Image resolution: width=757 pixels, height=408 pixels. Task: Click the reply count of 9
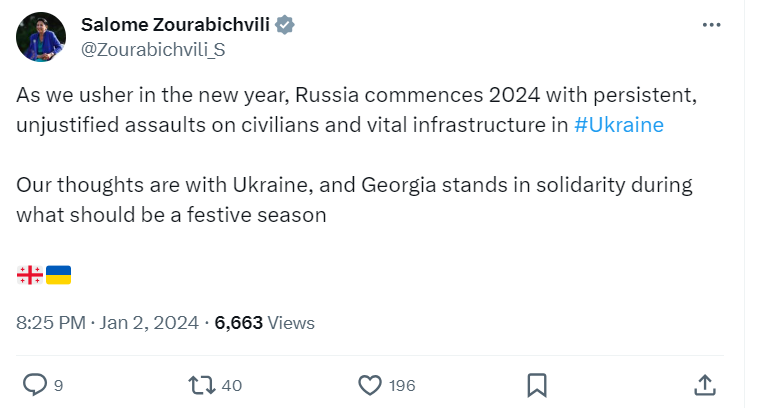coord(59,385)
